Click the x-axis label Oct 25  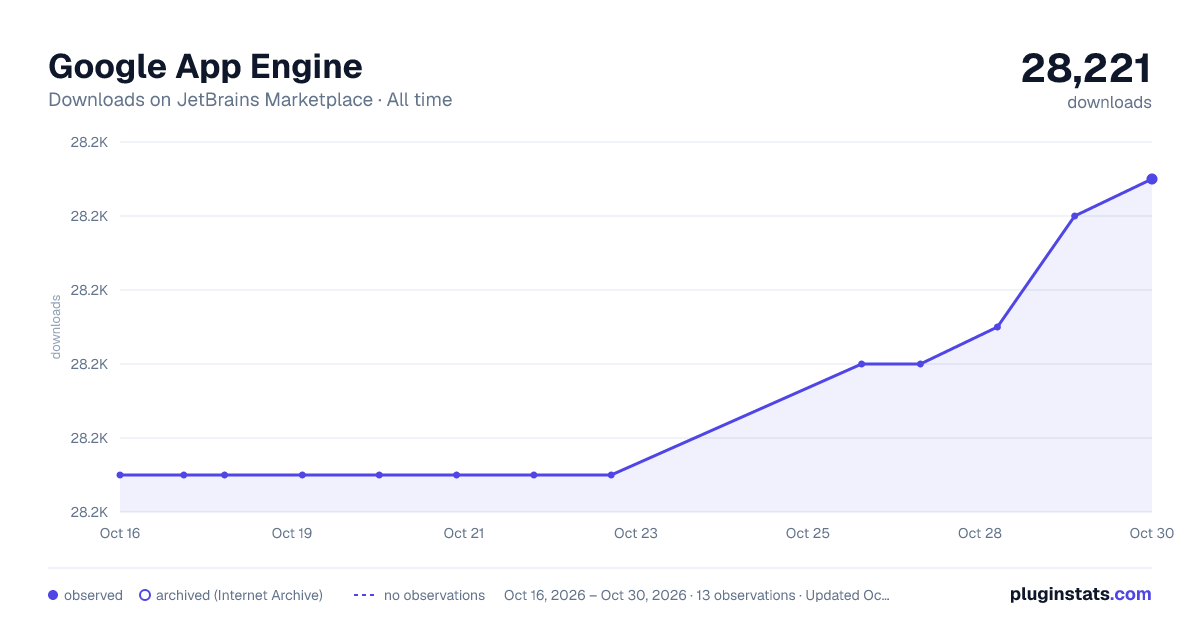pos(808,533)
